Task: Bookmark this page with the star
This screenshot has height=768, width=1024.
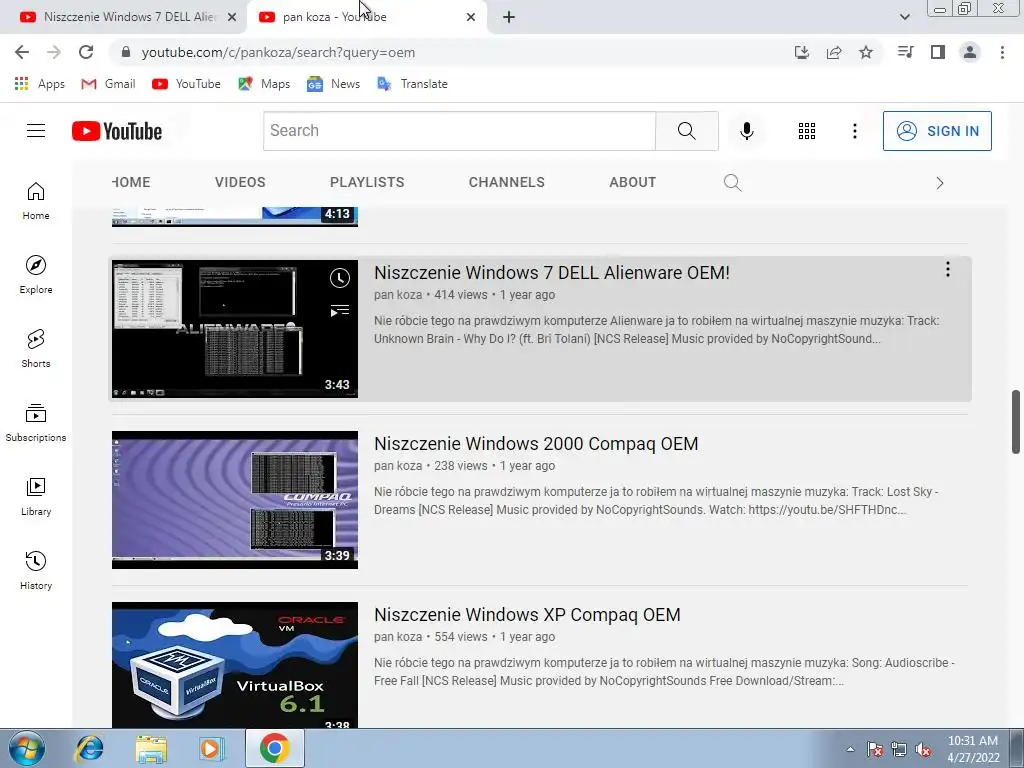Action: (x=866, y=52)
